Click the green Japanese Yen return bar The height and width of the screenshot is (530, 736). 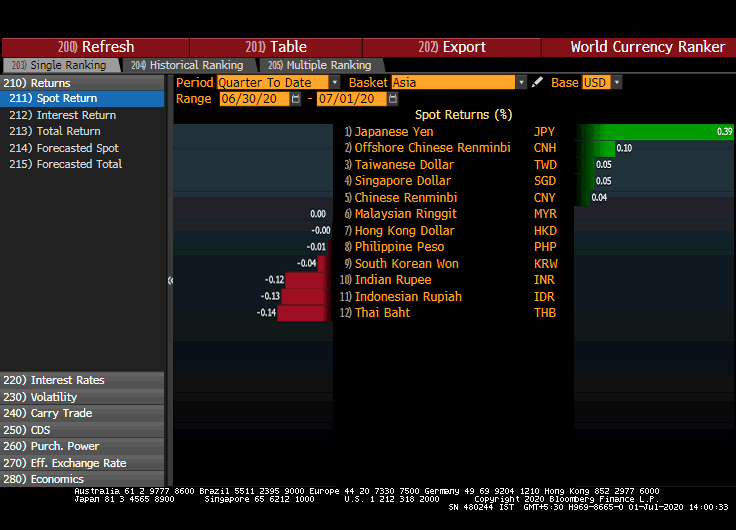tap(655, 132)
